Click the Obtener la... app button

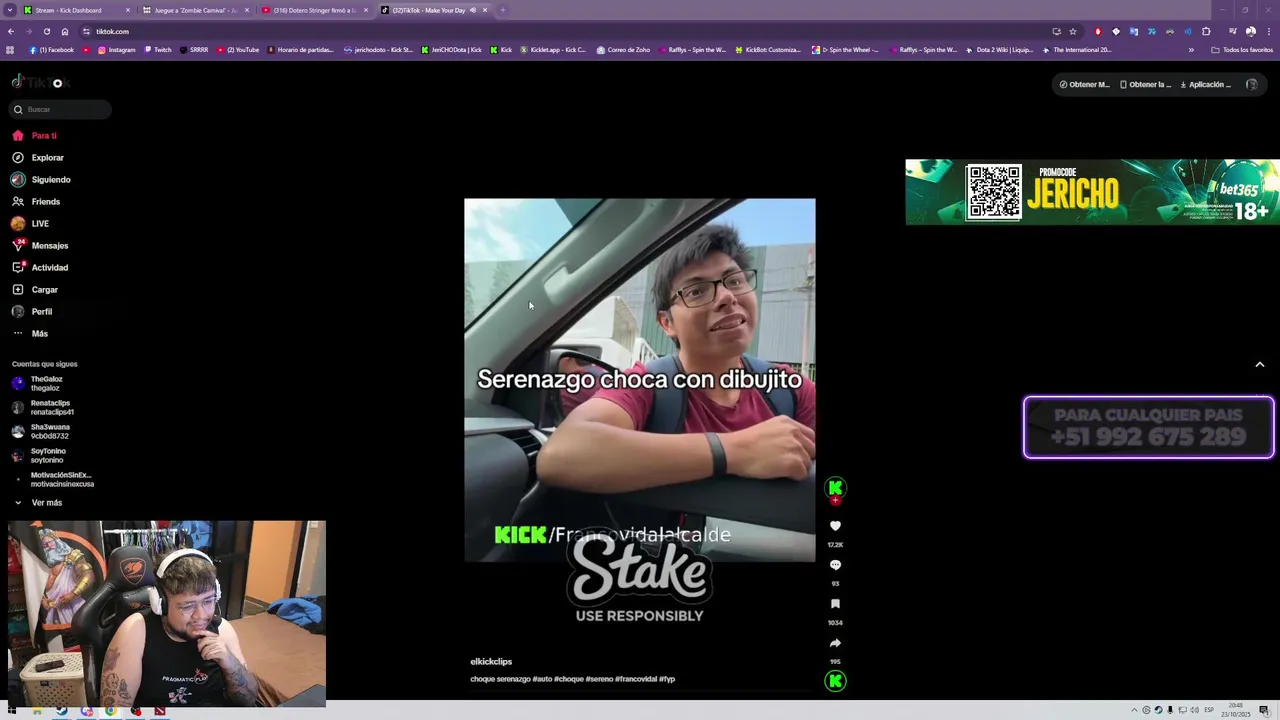tap(1146, 84)
